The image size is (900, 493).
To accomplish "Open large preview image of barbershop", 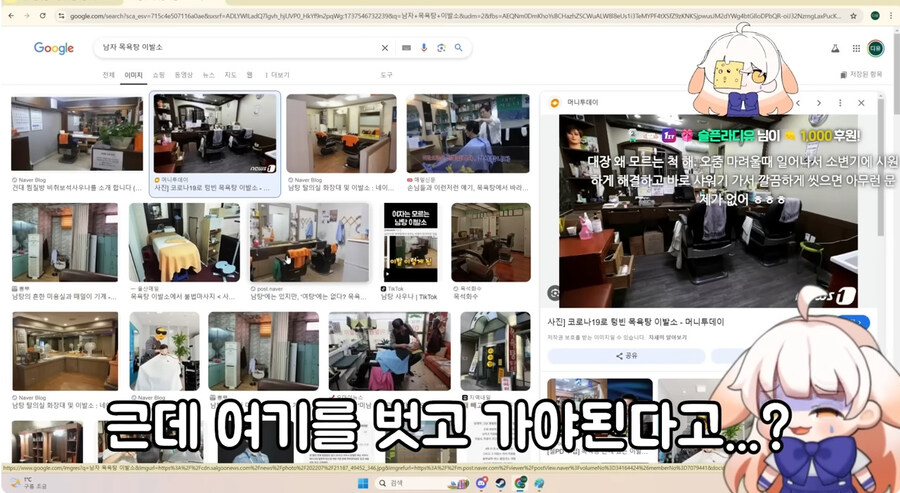I will (x=708, y=211).
